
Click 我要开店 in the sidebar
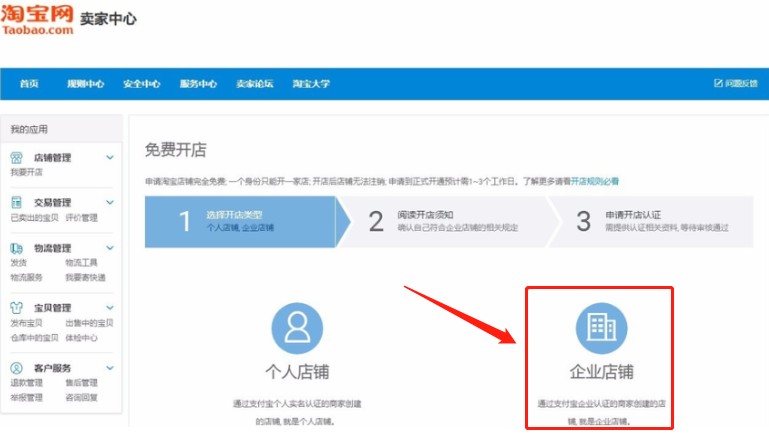(26, 172)
